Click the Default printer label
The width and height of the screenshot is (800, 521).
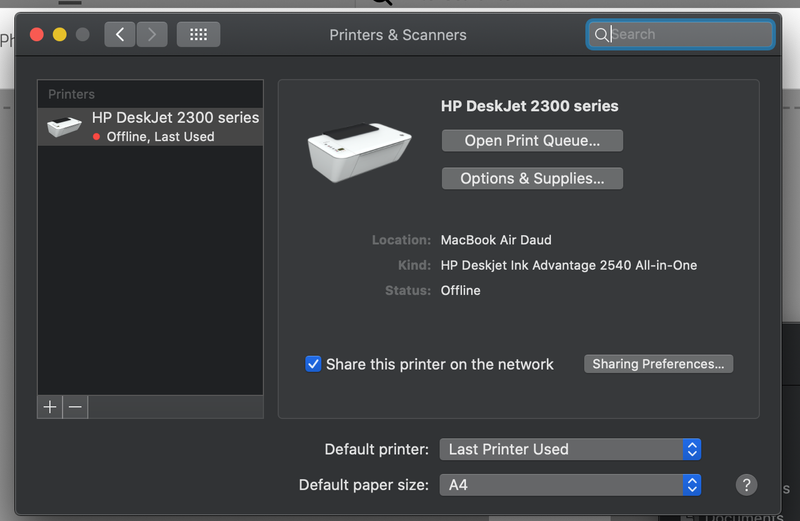point(377,449)
